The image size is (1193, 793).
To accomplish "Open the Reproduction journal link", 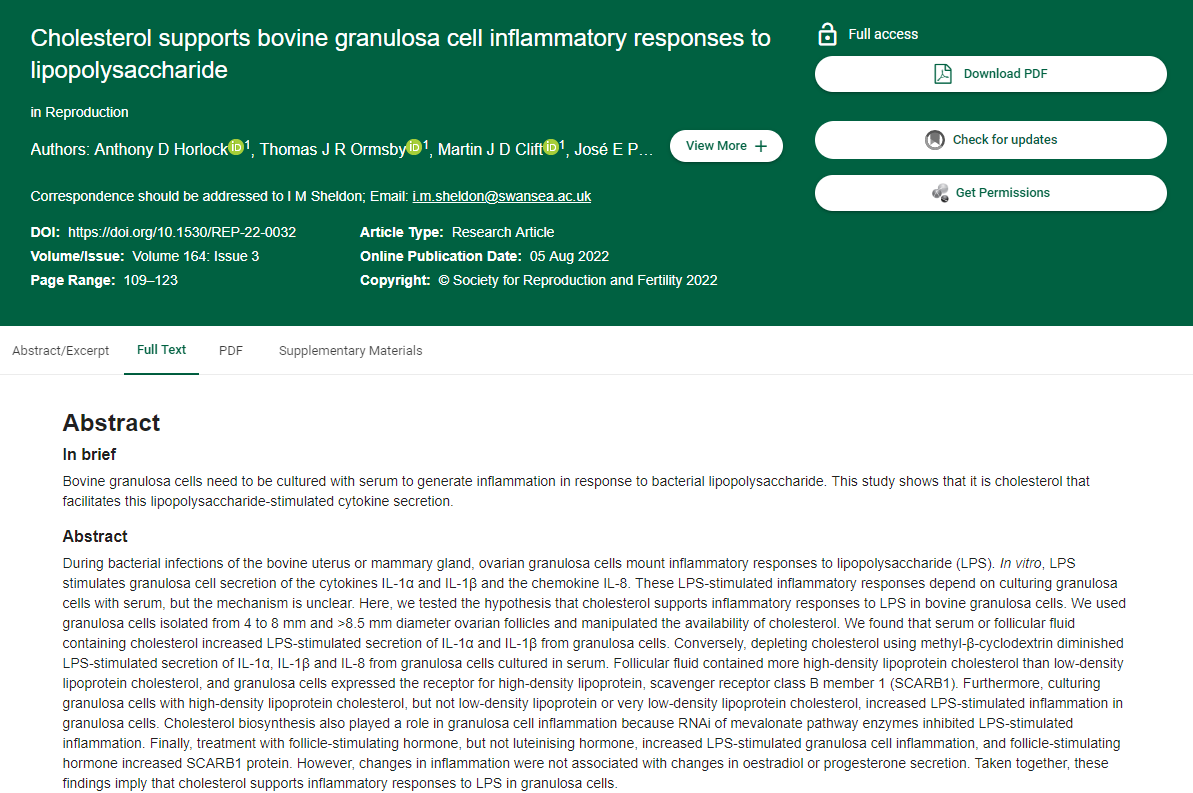I will [x=87, y=112].
